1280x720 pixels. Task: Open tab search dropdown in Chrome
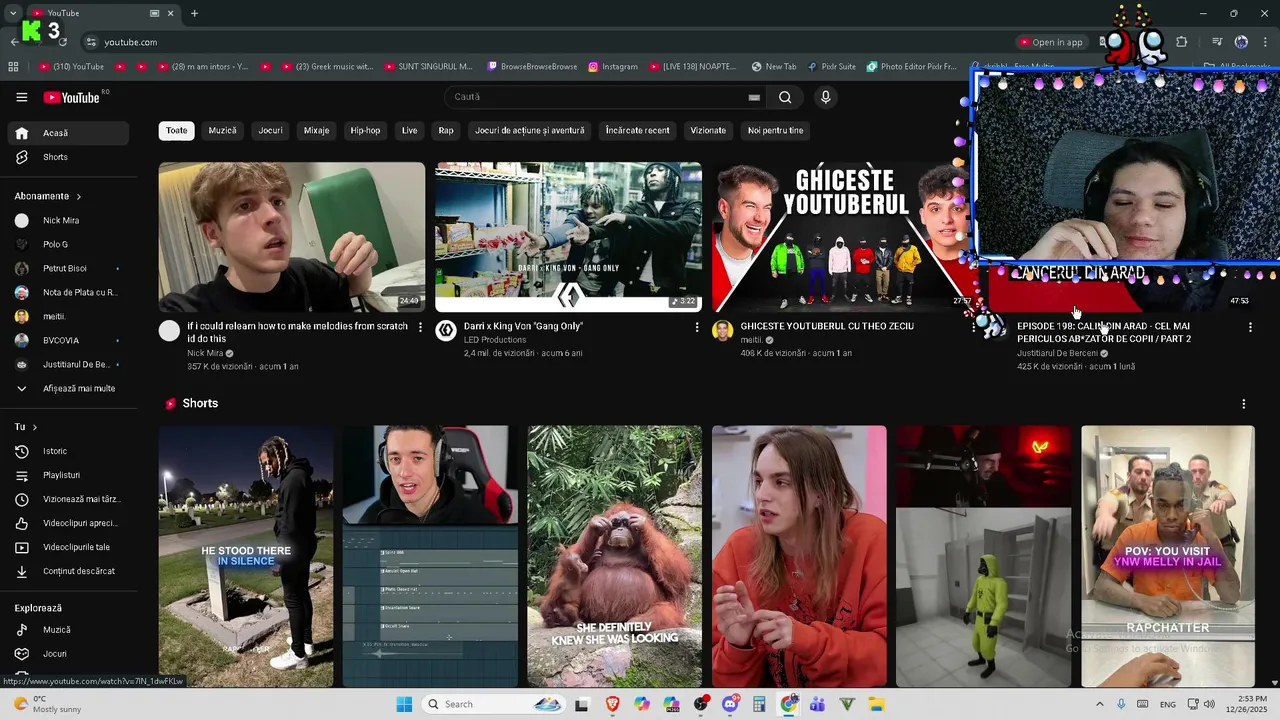pyautogui.click(x=13, y=13)
